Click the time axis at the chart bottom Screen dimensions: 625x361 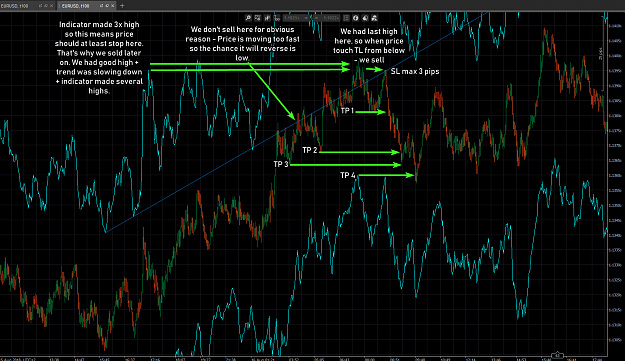coord(304,358)
